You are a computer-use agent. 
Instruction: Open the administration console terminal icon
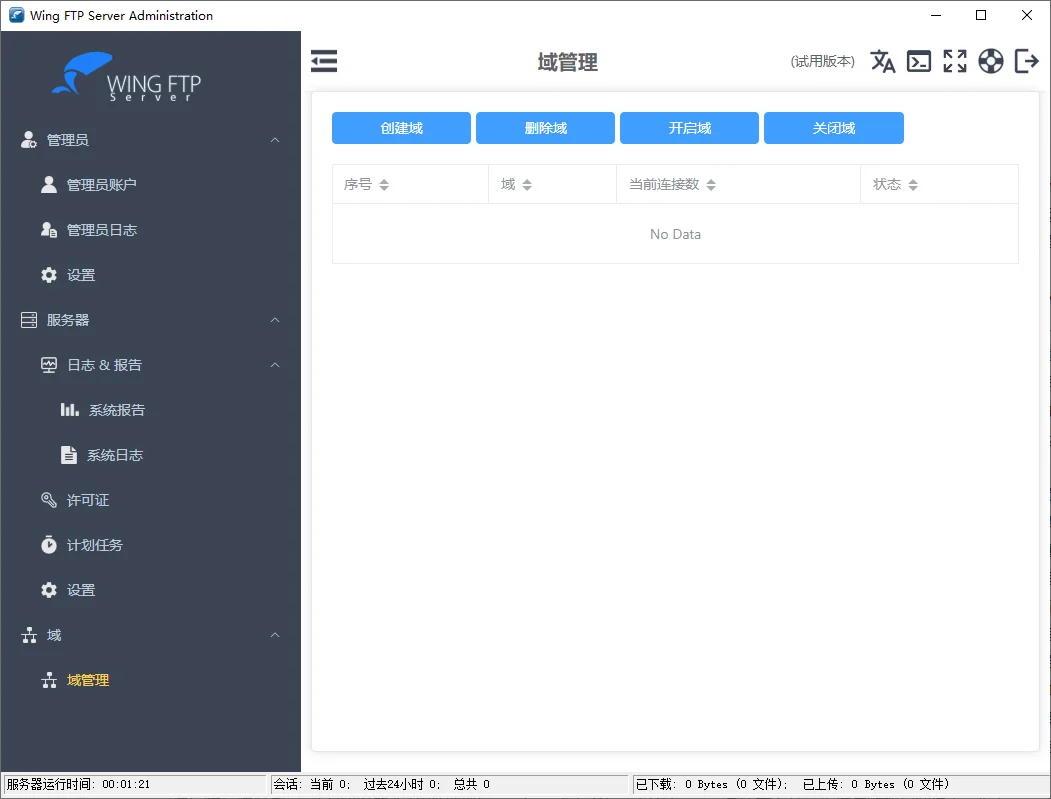click(x=918, y=61)
